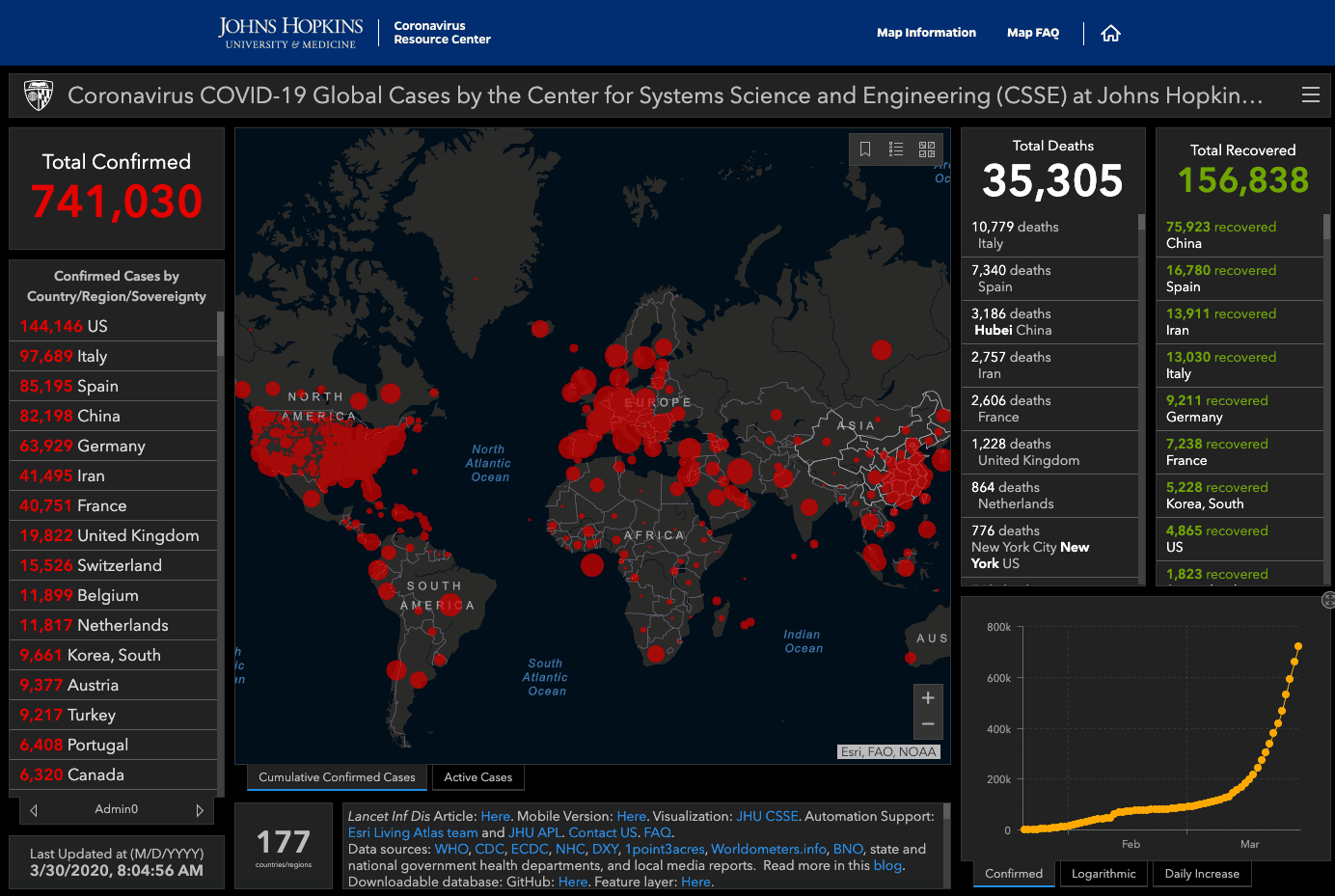The height and width of the screenshot is (896, 1335).
Task: Zoom in on the map
Action: point(928,698)
